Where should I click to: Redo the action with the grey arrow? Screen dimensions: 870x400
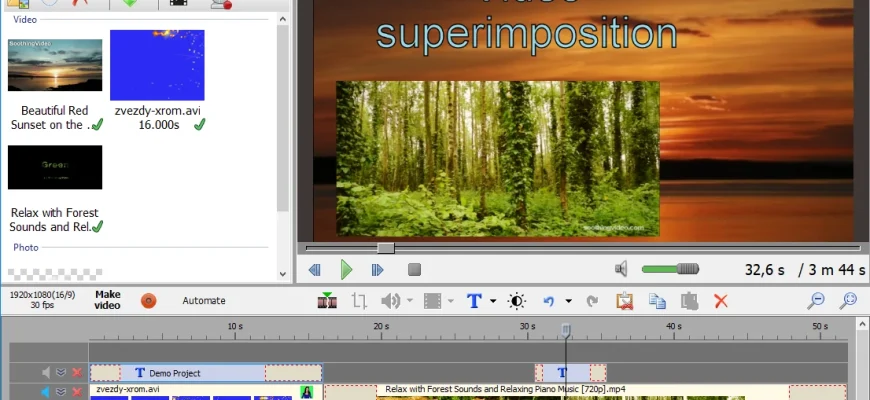point(592,301)
